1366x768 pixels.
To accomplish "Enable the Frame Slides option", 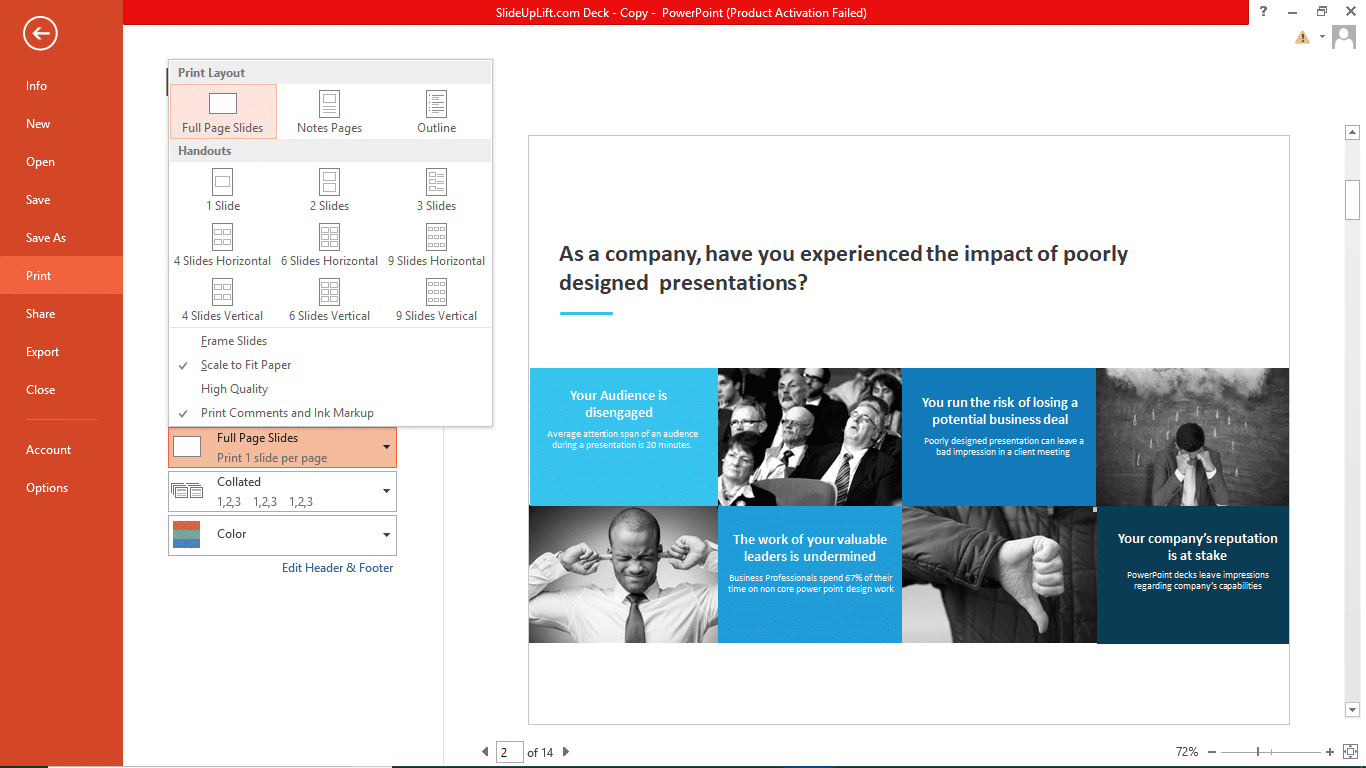I will pyautogui.click(x=234, y=341).
